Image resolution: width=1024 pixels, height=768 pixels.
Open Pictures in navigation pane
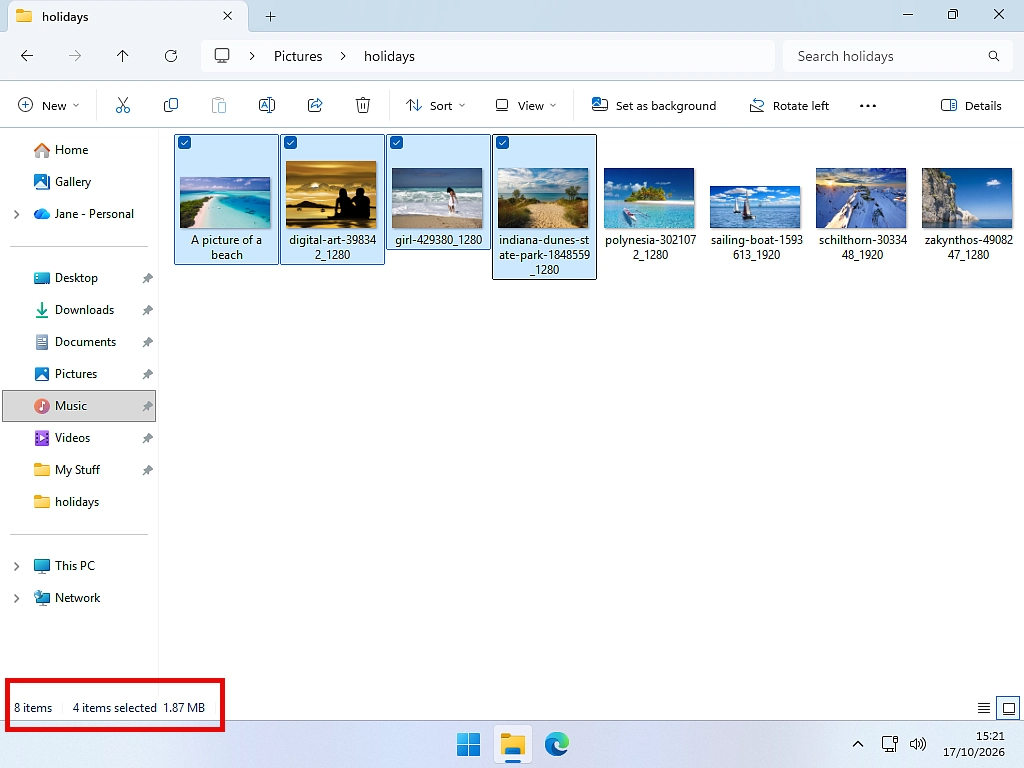[x=75, y=374]
